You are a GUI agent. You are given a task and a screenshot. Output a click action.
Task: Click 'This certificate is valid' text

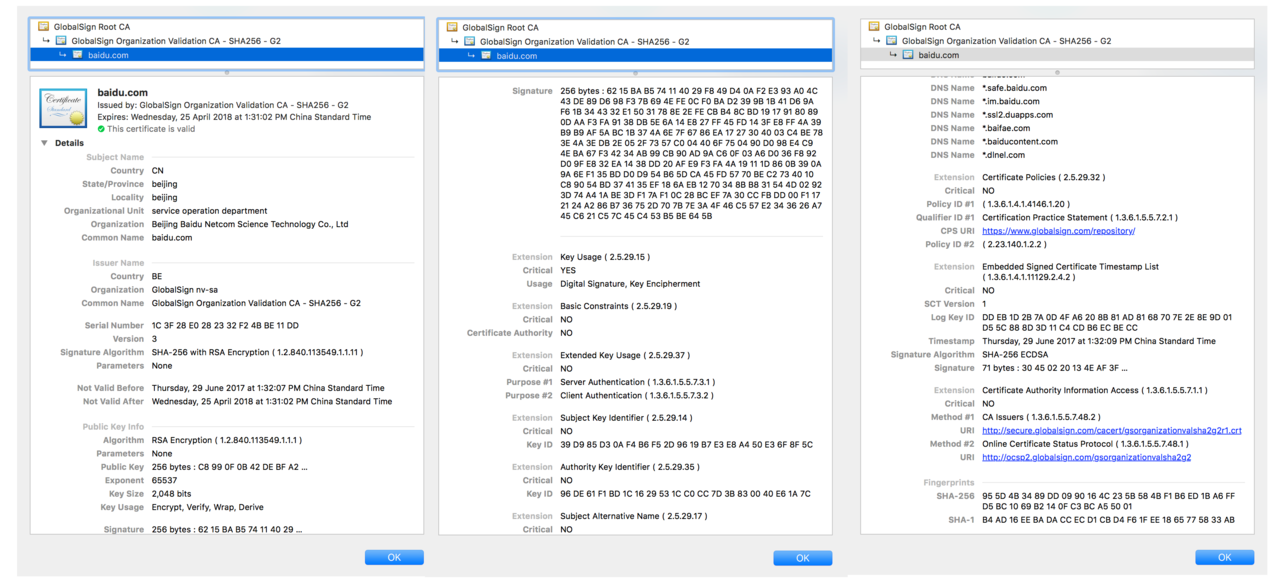tap(151, 129)
